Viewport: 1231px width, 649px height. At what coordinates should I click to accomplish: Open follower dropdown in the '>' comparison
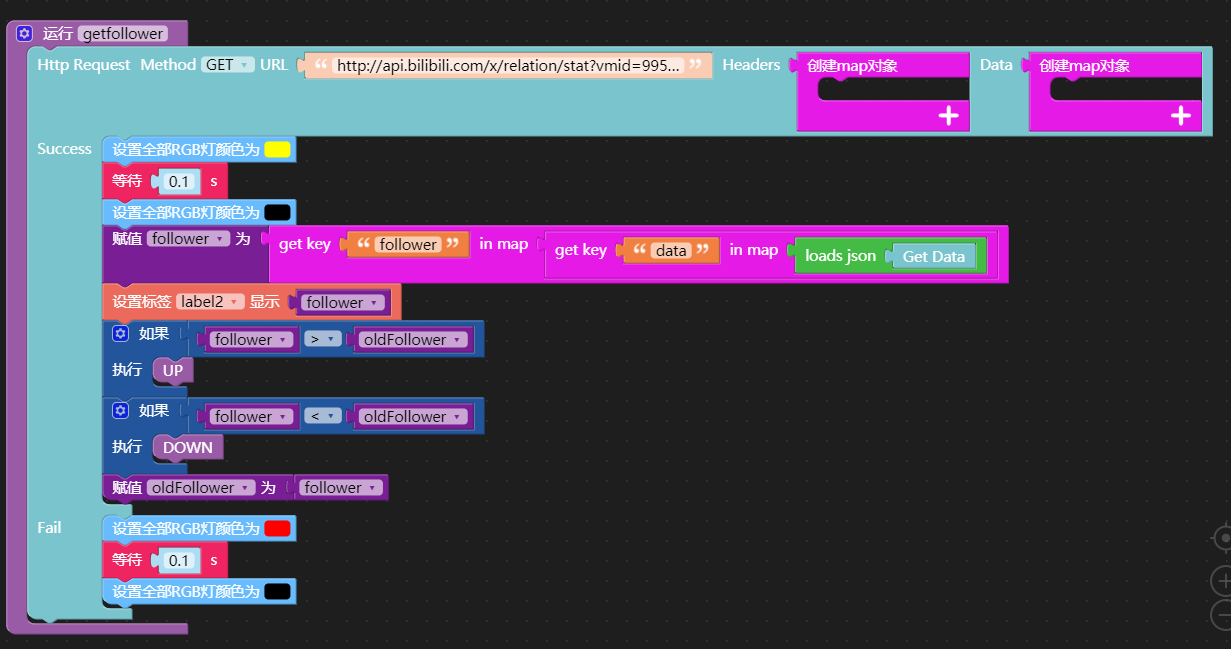(x=251, y=339)
